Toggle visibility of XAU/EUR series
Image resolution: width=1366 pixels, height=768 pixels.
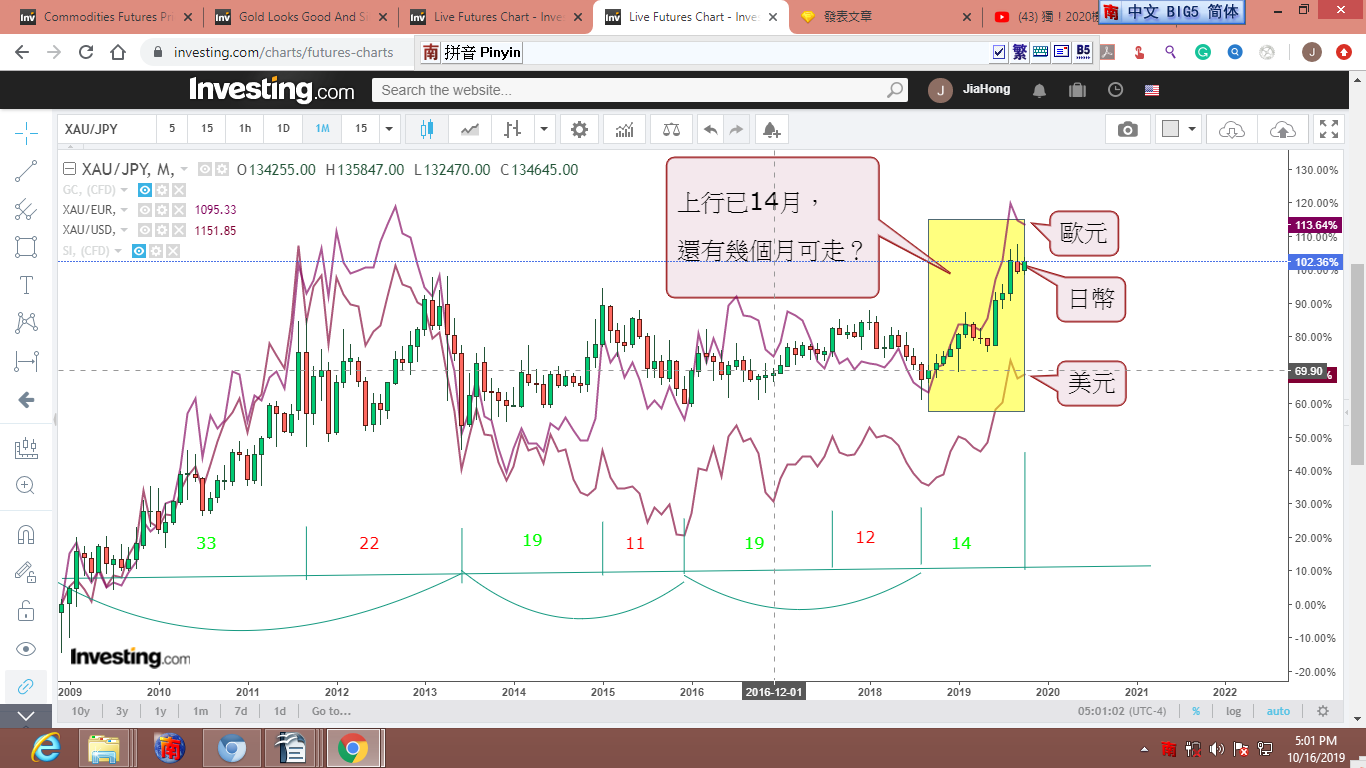click(145, 210)
